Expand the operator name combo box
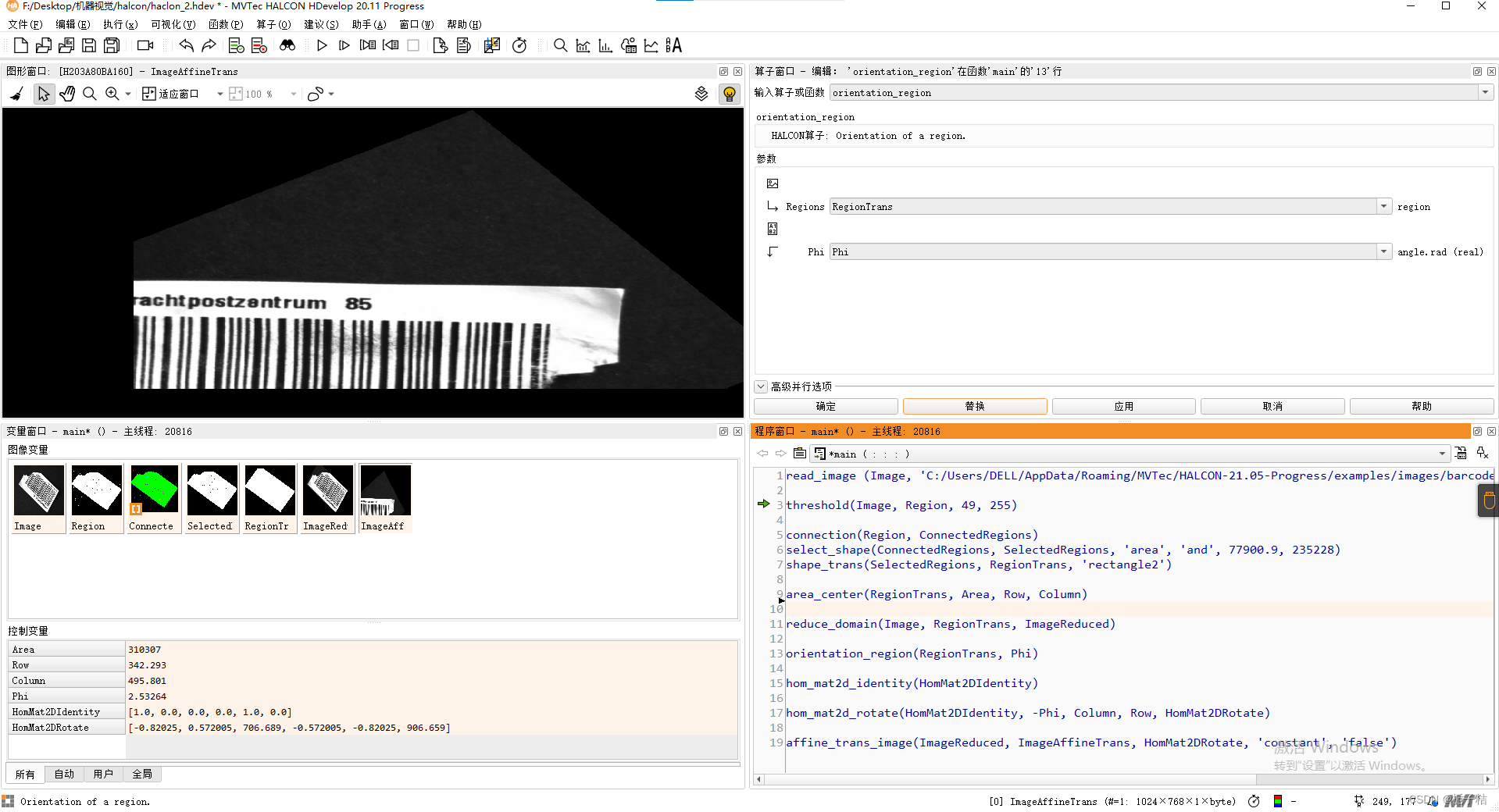 (x=1485, y=92)
